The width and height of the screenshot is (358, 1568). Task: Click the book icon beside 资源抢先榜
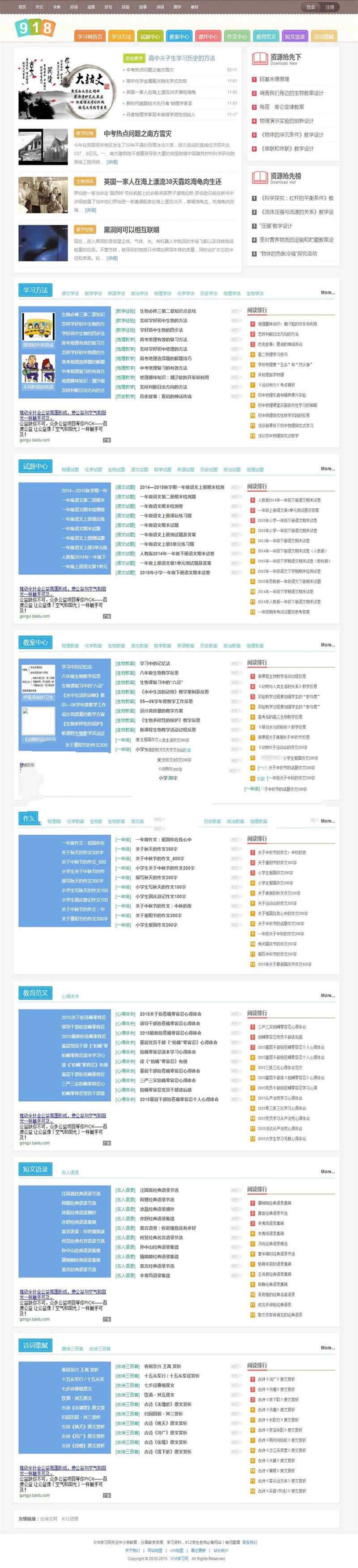click(260, 178)
